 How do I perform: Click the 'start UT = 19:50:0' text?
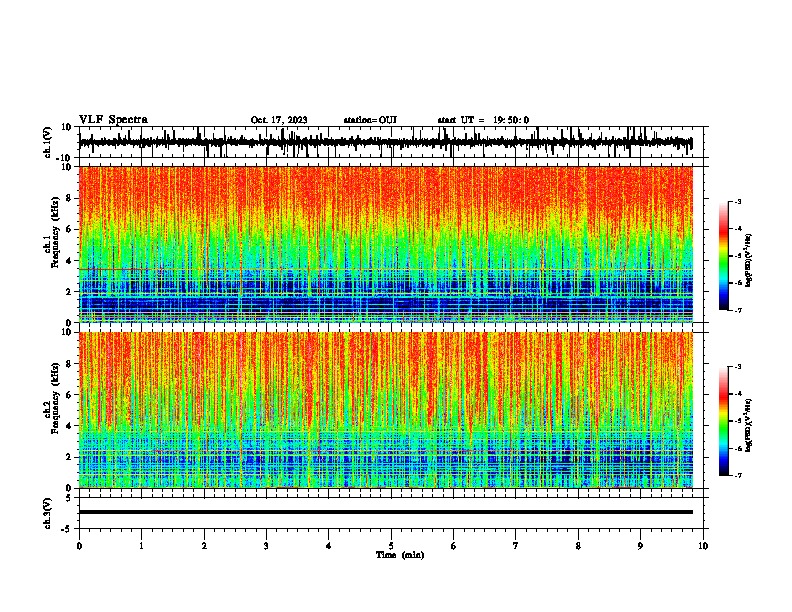[483, 120]
